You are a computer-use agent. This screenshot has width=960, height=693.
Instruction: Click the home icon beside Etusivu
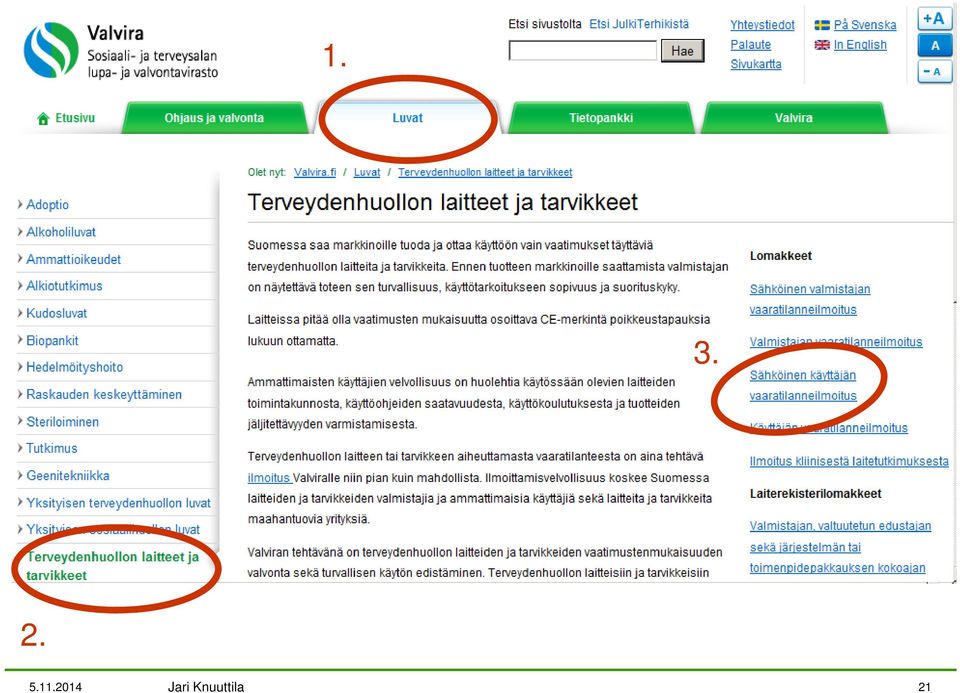[x=43, y=119]
